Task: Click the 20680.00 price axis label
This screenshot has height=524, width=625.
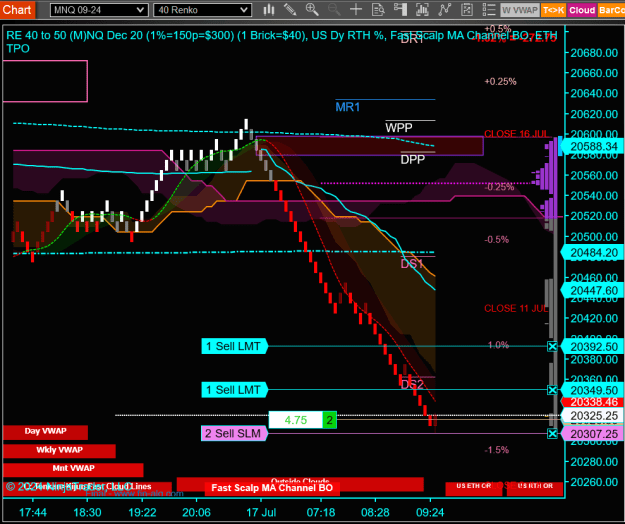Action: point(594,53)
